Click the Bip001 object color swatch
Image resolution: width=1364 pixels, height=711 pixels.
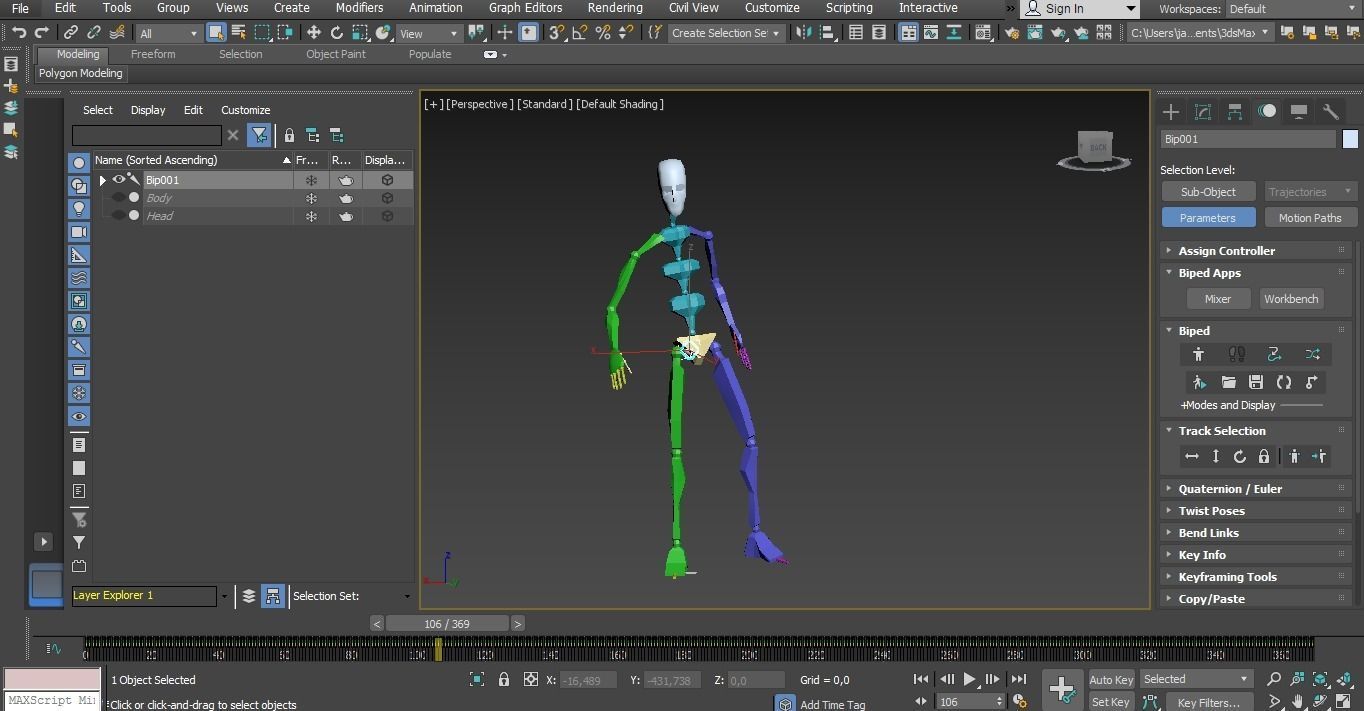(1350, 139)
